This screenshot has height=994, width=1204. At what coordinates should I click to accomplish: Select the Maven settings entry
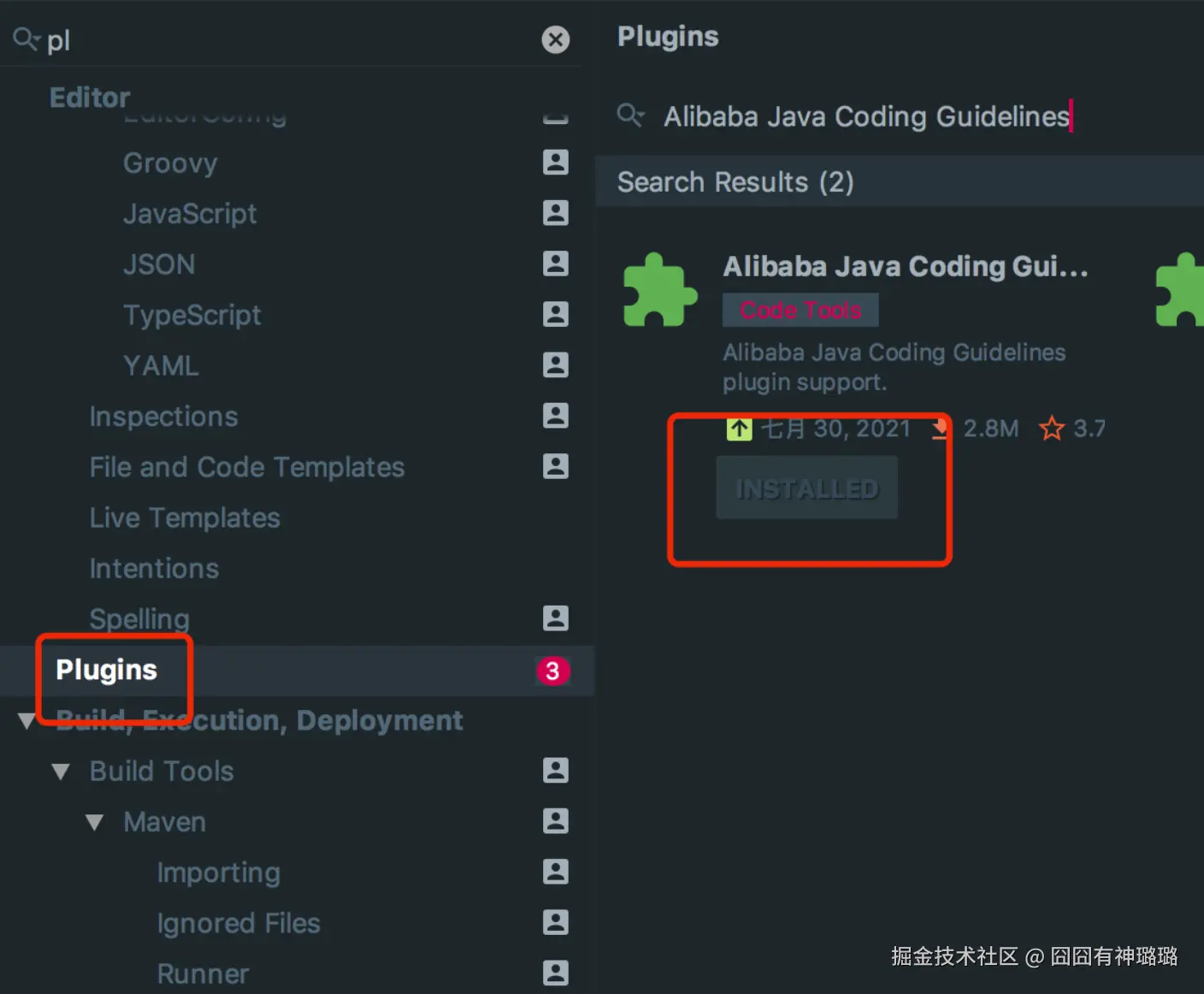click(x=164, y=822)
